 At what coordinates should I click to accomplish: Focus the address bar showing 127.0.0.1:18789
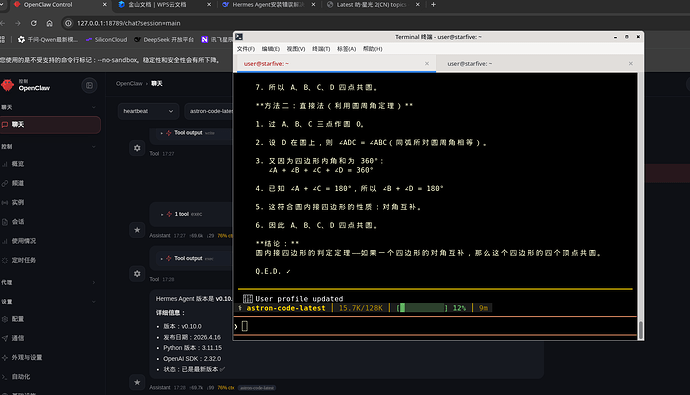(x=128, y=23)
